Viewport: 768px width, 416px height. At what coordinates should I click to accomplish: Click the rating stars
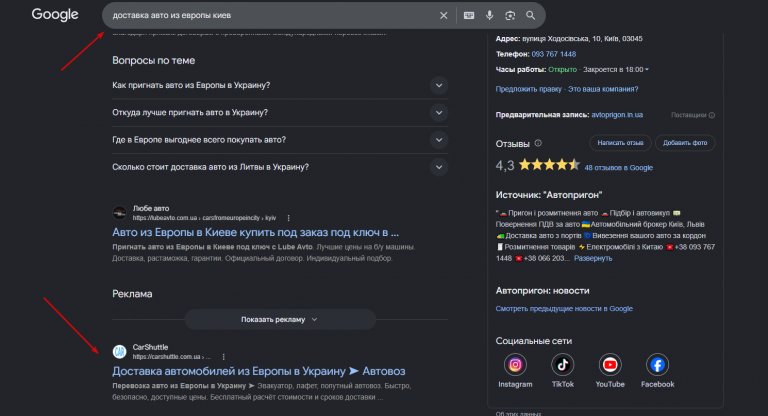pyautogui.click(x=549, y=165)
